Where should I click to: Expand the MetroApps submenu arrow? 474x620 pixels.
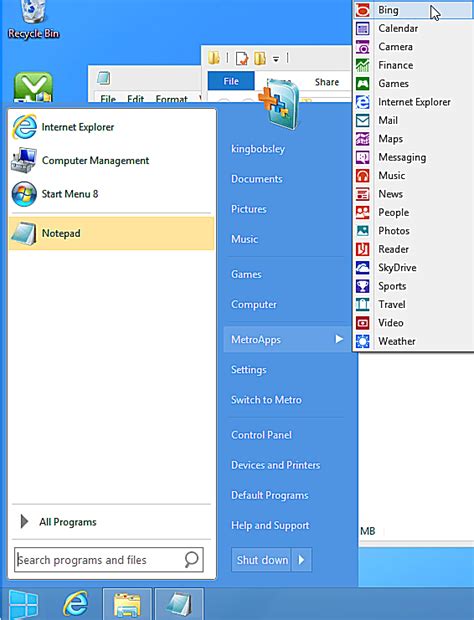(339, 339)
